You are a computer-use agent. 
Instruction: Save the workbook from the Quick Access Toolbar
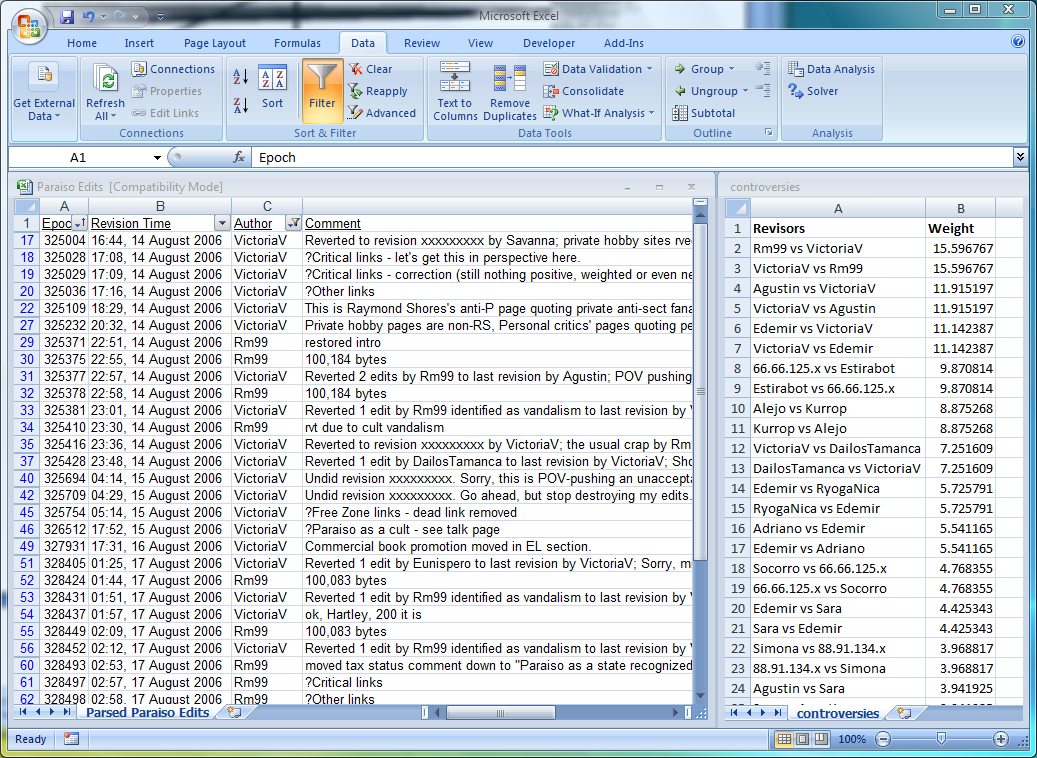pos(67,17)
